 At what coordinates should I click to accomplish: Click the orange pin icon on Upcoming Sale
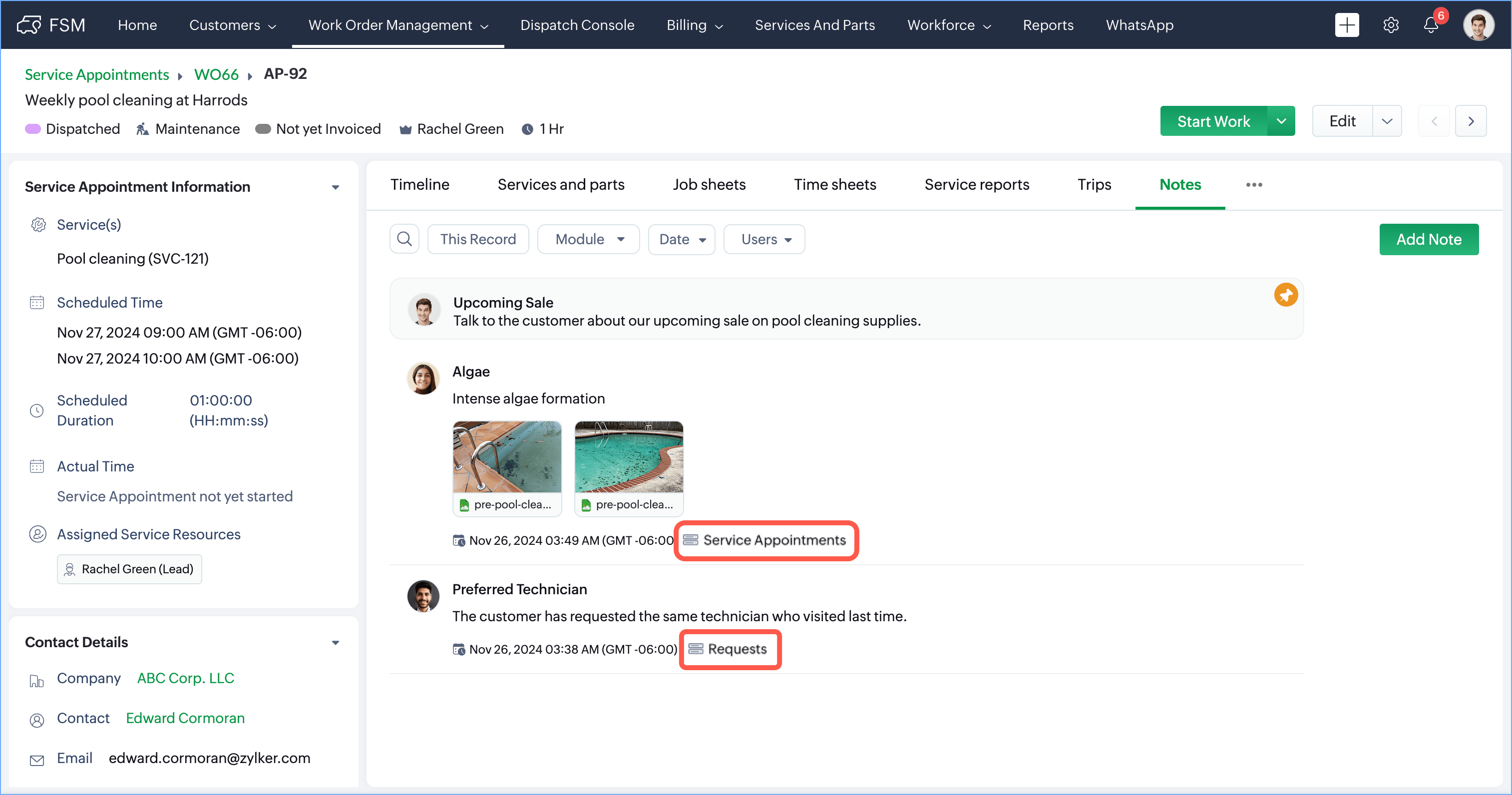[1285, 295]
